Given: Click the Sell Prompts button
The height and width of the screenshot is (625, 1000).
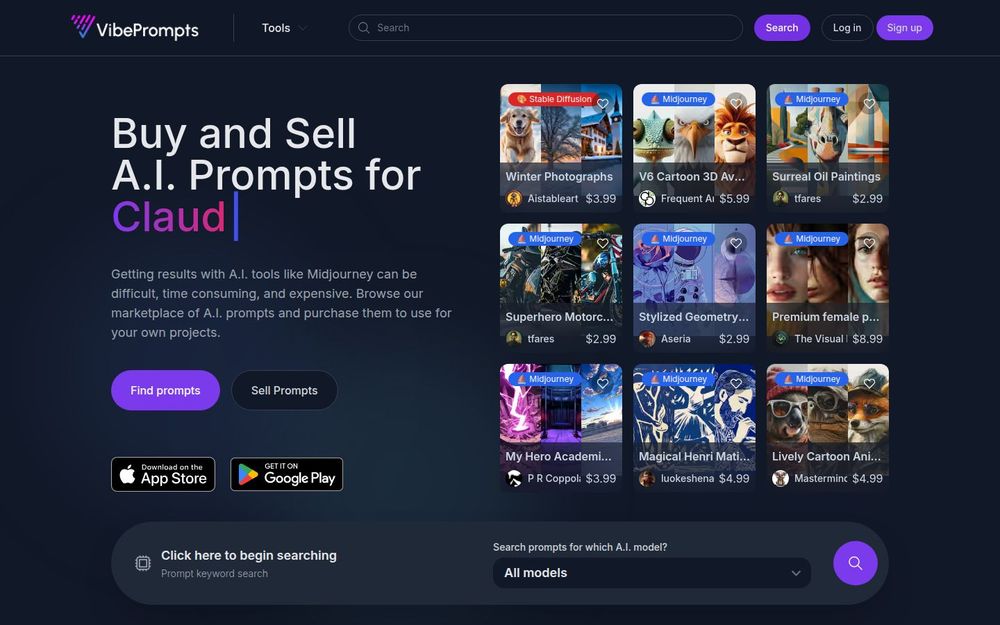Looking at the screenshot, I should coord(284,390).
